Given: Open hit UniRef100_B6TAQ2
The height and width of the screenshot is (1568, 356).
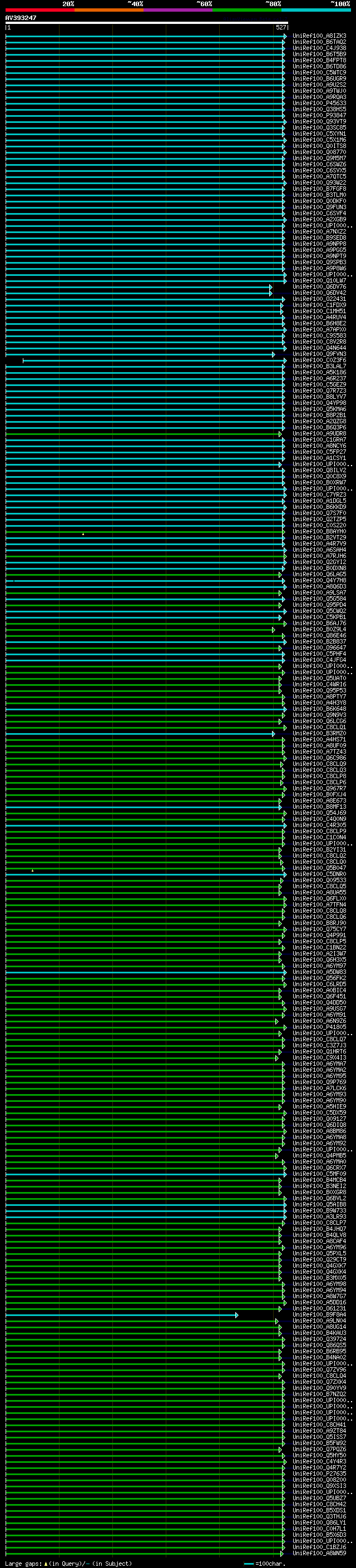Looking at the screenshot, I should pos(319,42).
